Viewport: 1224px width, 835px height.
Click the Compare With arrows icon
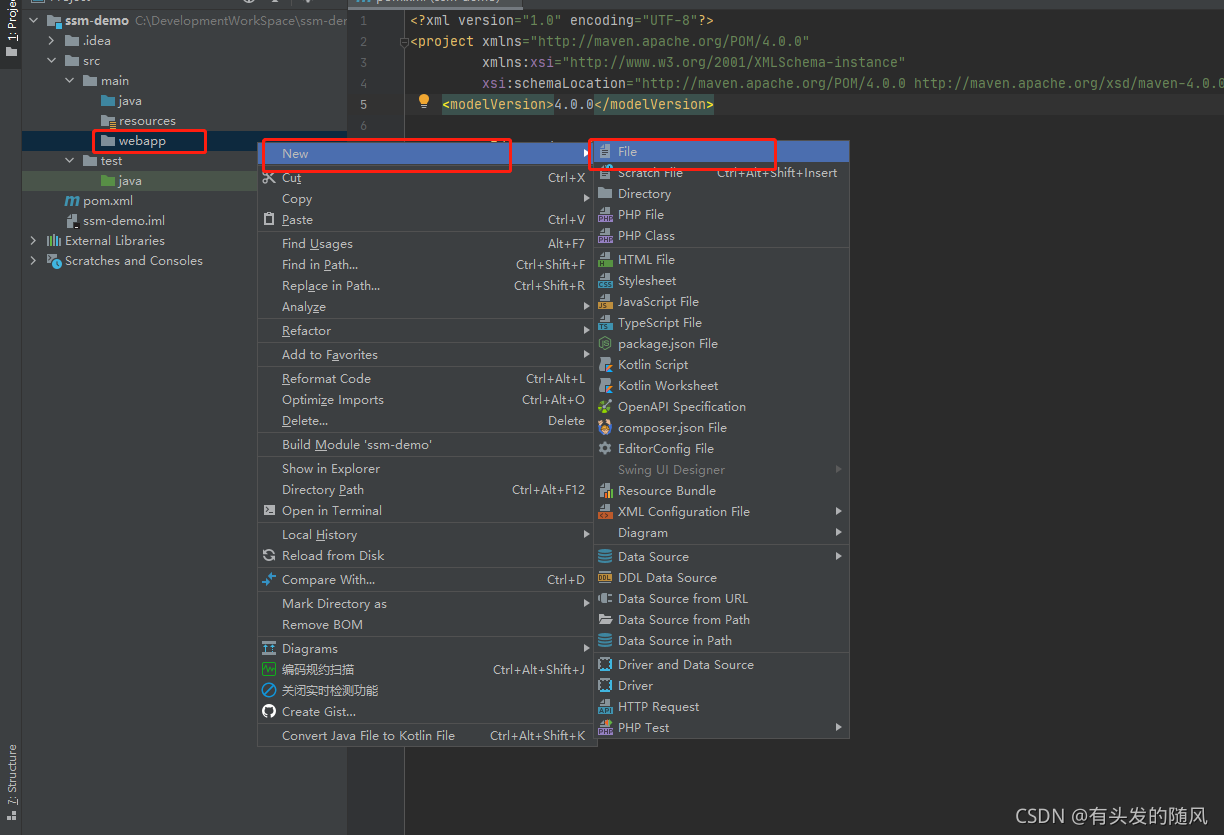coord(269,580)
